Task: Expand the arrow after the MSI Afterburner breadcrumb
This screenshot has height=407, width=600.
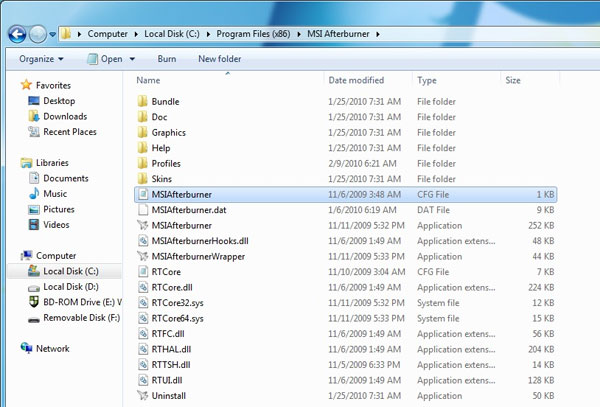Action: [378, 34]
